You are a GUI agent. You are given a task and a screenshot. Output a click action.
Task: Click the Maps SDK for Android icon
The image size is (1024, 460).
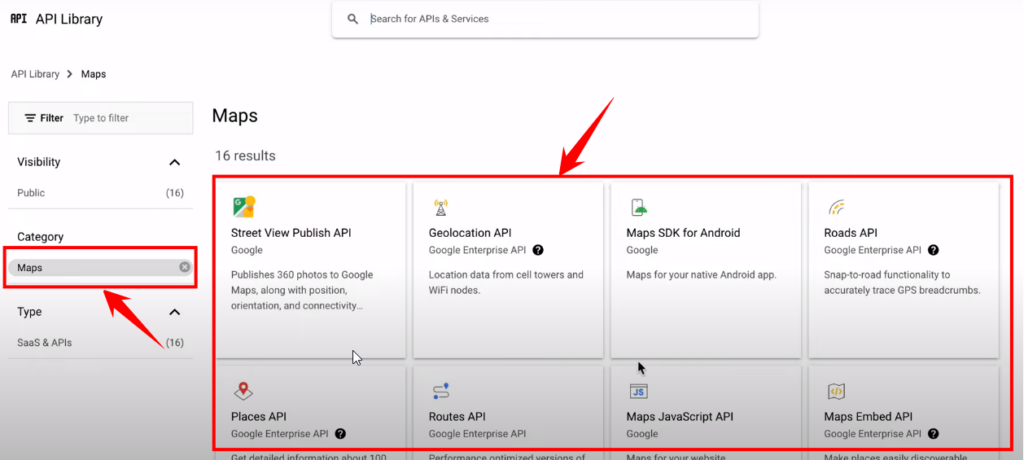pyautogui.click(x=639, y=207)
